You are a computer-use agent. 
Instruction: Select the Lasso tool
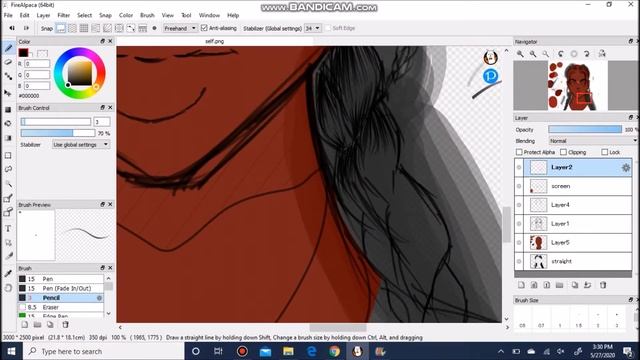pos(8,169)
